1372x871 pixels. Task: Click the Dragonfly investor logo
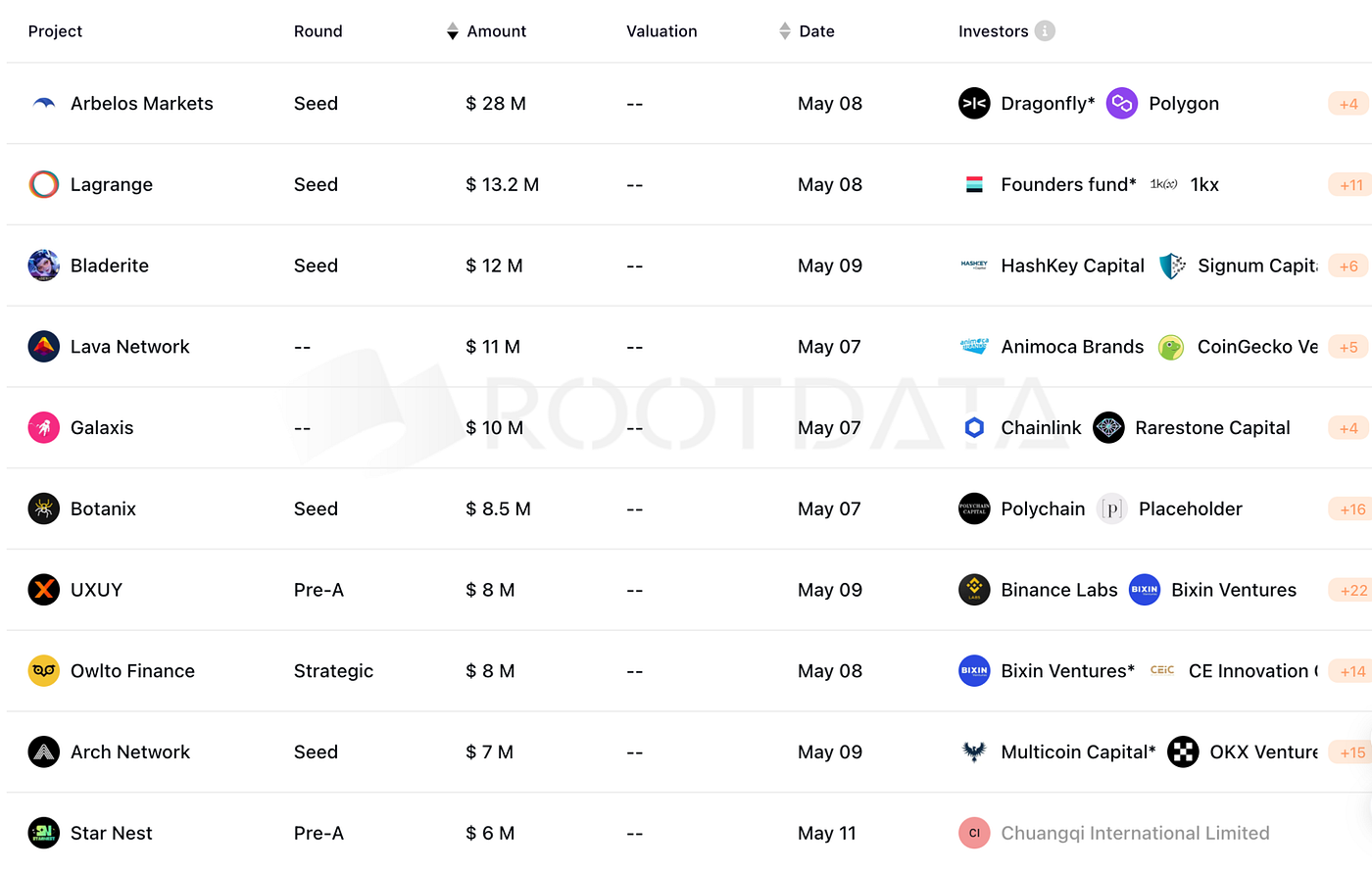tap(974, 103)
